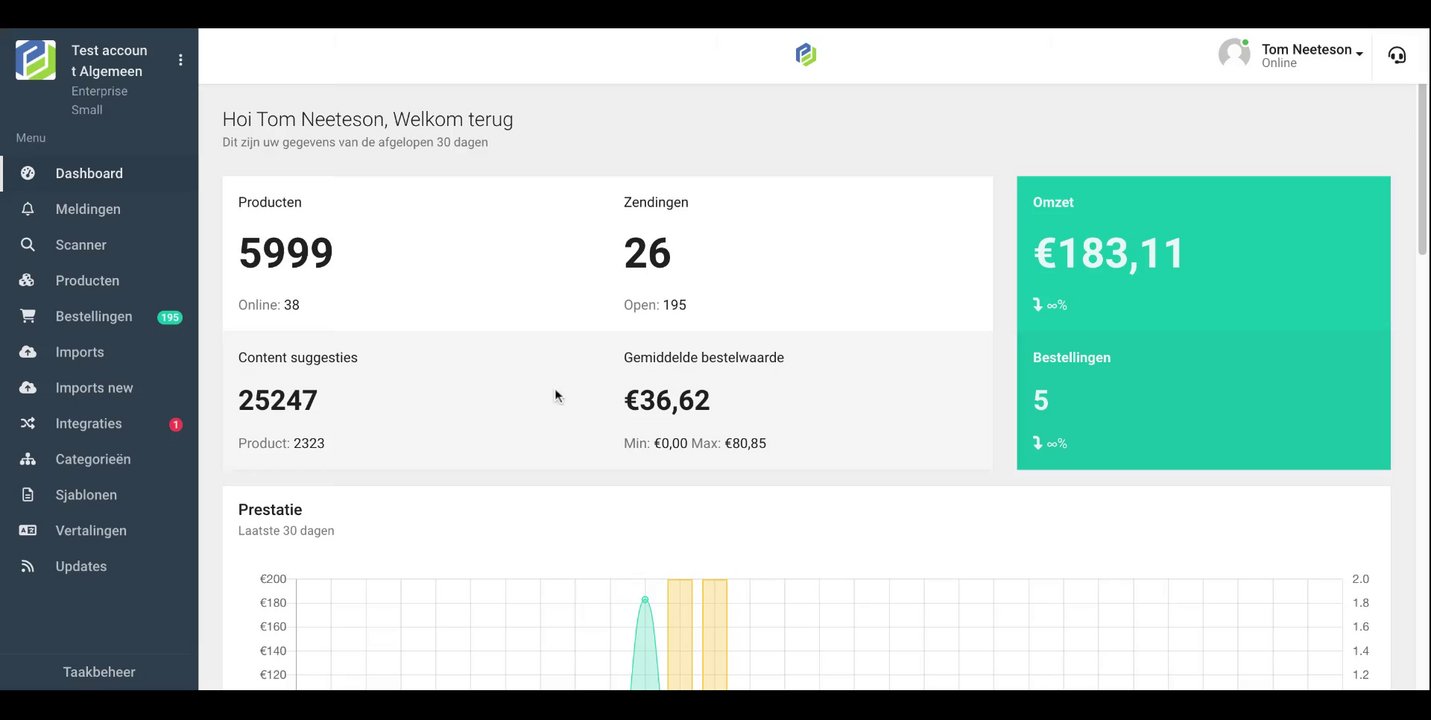Click the Vertalingen language card icon
This screenshot has width=1431, height=720.
click(28, 531)
